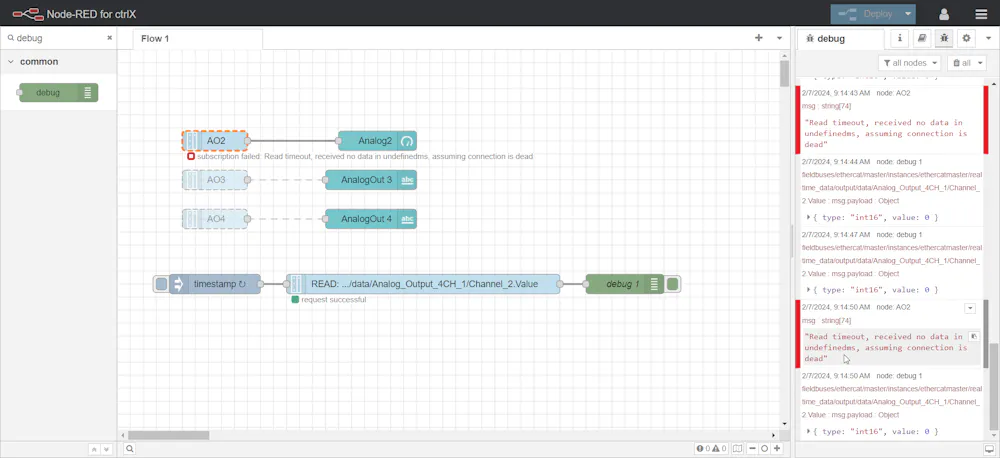Click the Deploy button

[x=865, y=14]
